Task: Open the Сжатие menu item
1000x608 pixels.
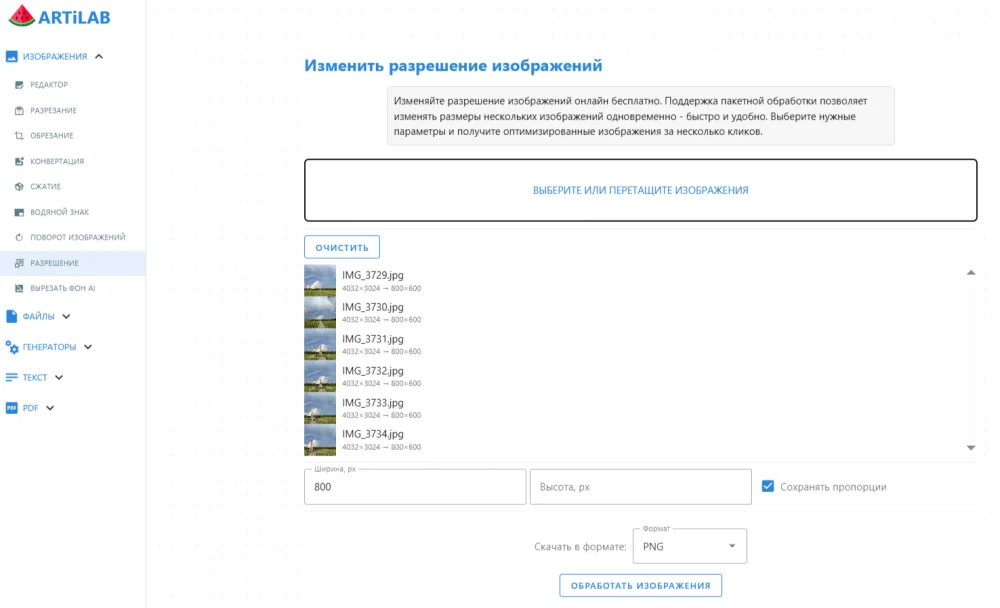Action: (73, 187)
